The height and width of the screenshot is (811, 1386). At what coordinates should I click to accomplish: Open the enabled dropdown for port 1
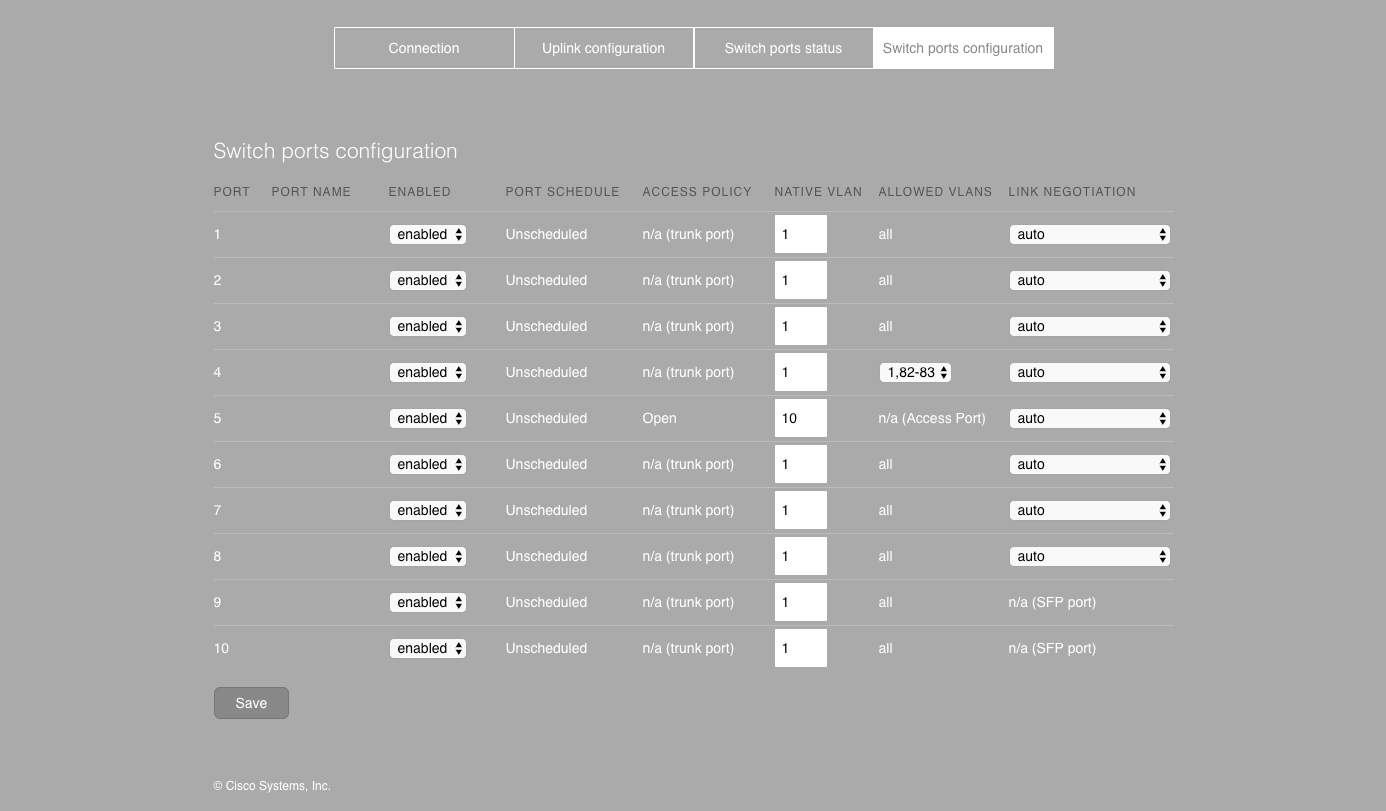click(x=428, y=235)
